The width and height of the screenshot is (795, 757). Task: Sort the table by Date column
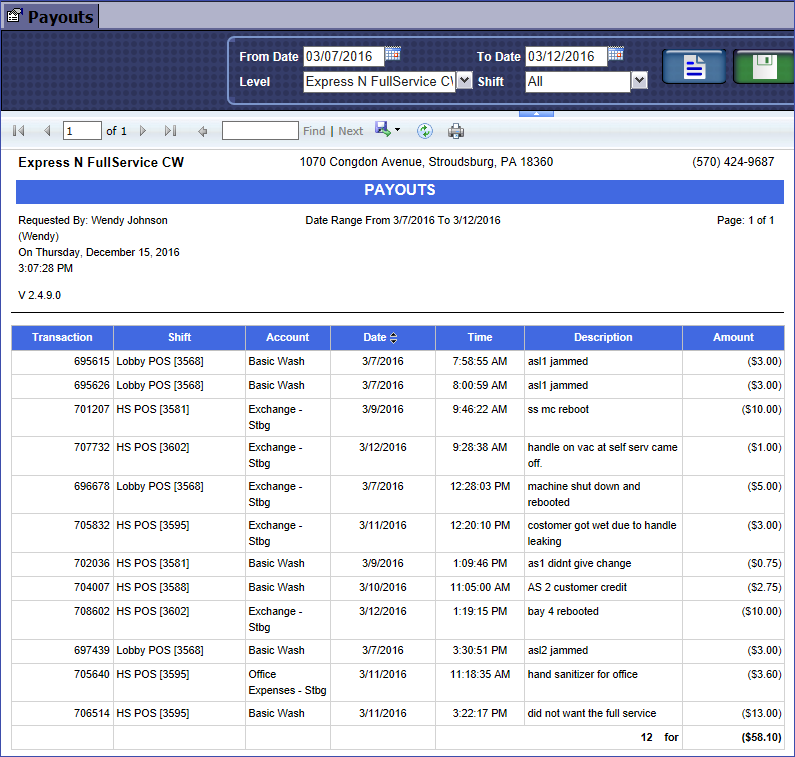(x=393, y=338)
